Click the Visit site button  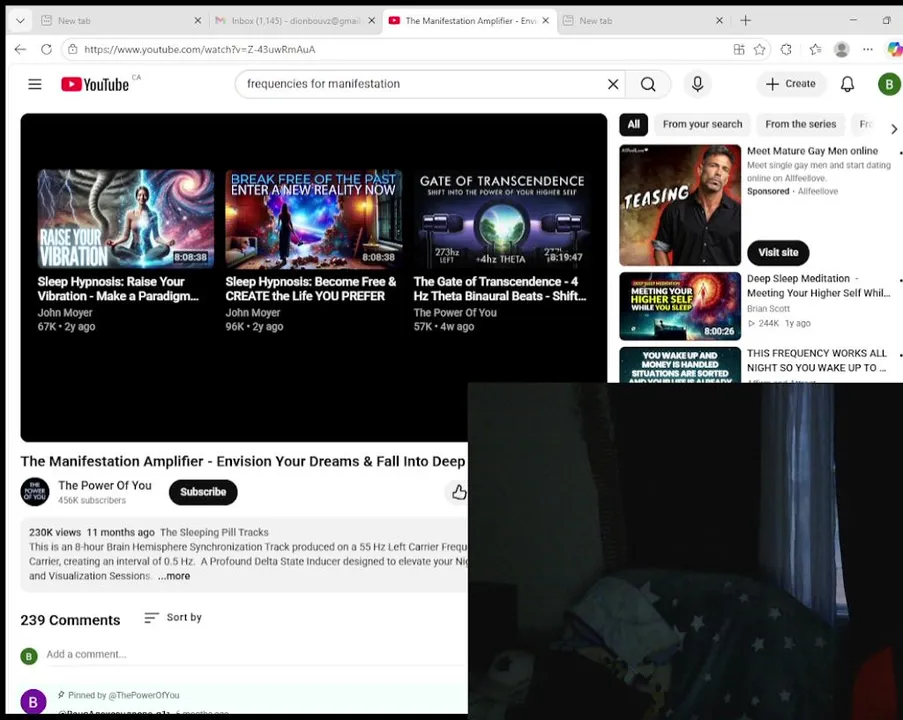point(778,252)
